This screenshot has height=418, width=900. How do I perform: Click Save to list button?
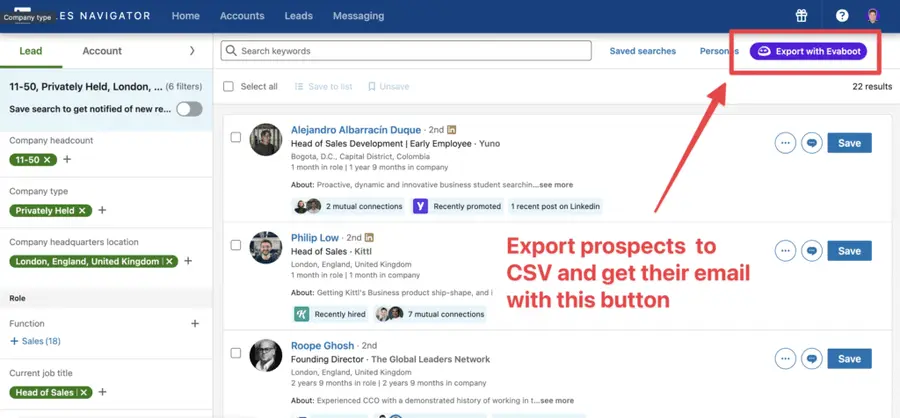pyautogui.click(x=323, y=87)
